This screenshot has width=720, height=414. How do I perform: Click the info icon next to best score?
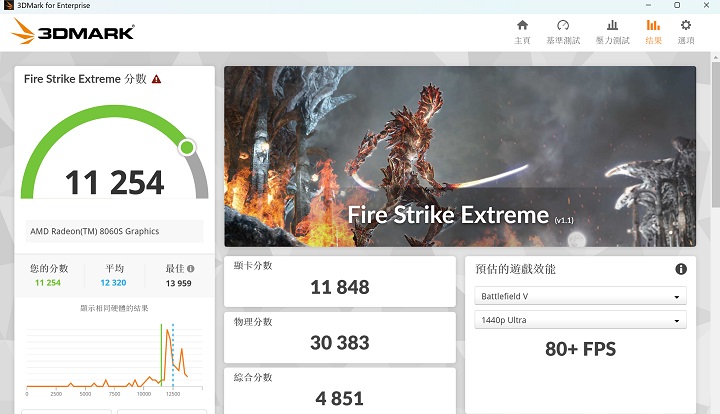pos(191,269)
